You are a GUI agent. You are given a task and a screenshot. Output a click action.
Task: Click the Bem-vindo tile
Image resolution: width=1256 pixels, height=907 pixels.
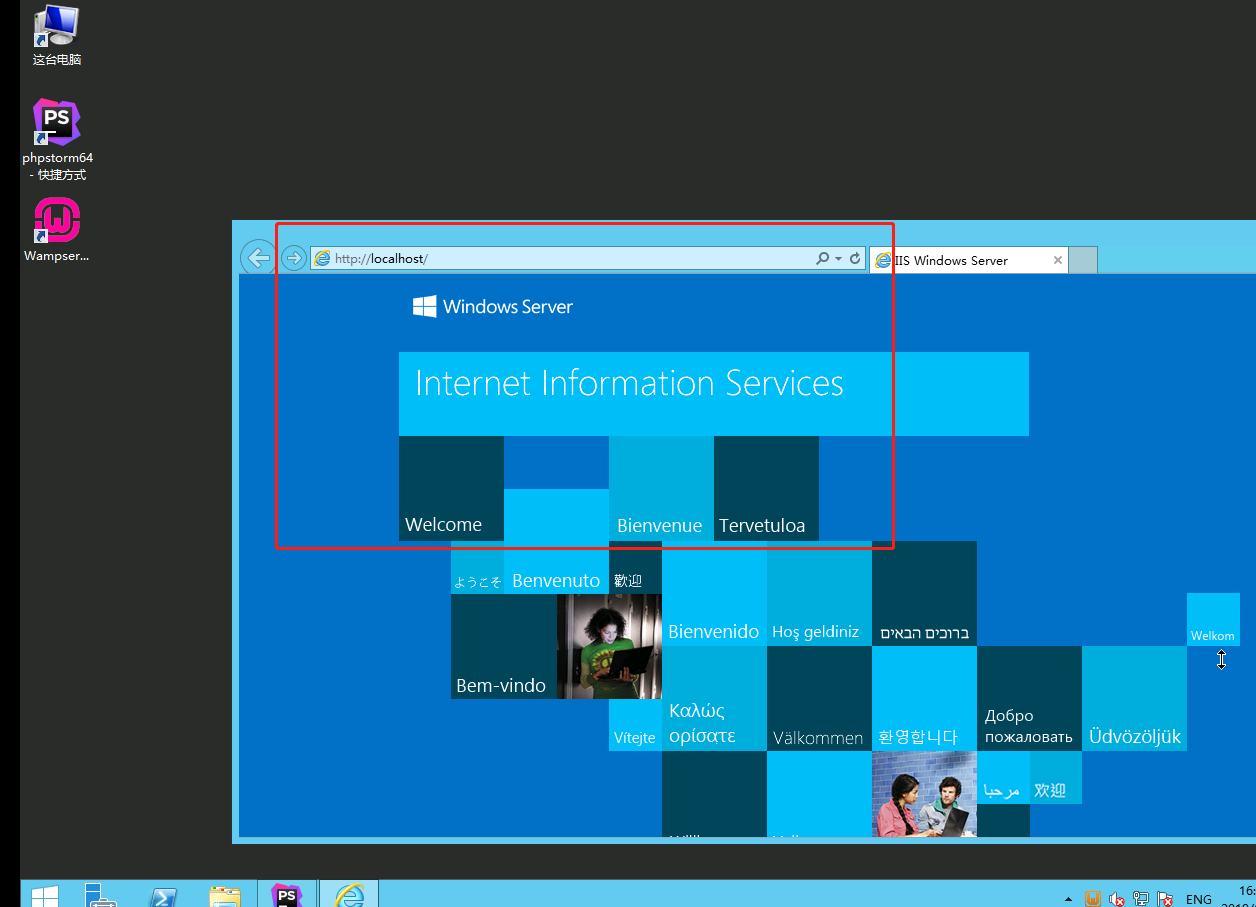pos(504,646)
